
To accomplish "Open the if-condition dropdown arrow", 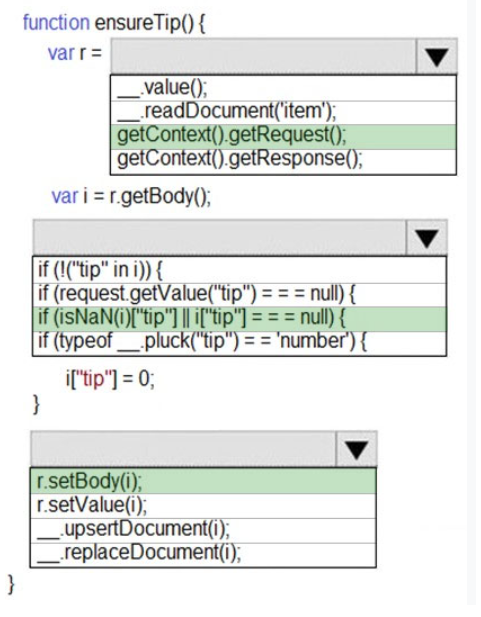I will pyautogui.click(x=427, y=238).
